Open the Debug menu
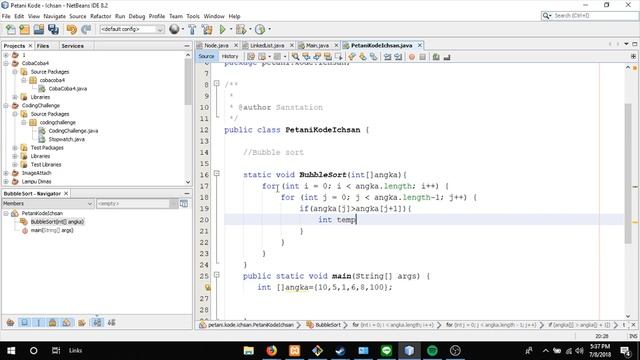This screenshot has width=640, height=360. (137, 16)
